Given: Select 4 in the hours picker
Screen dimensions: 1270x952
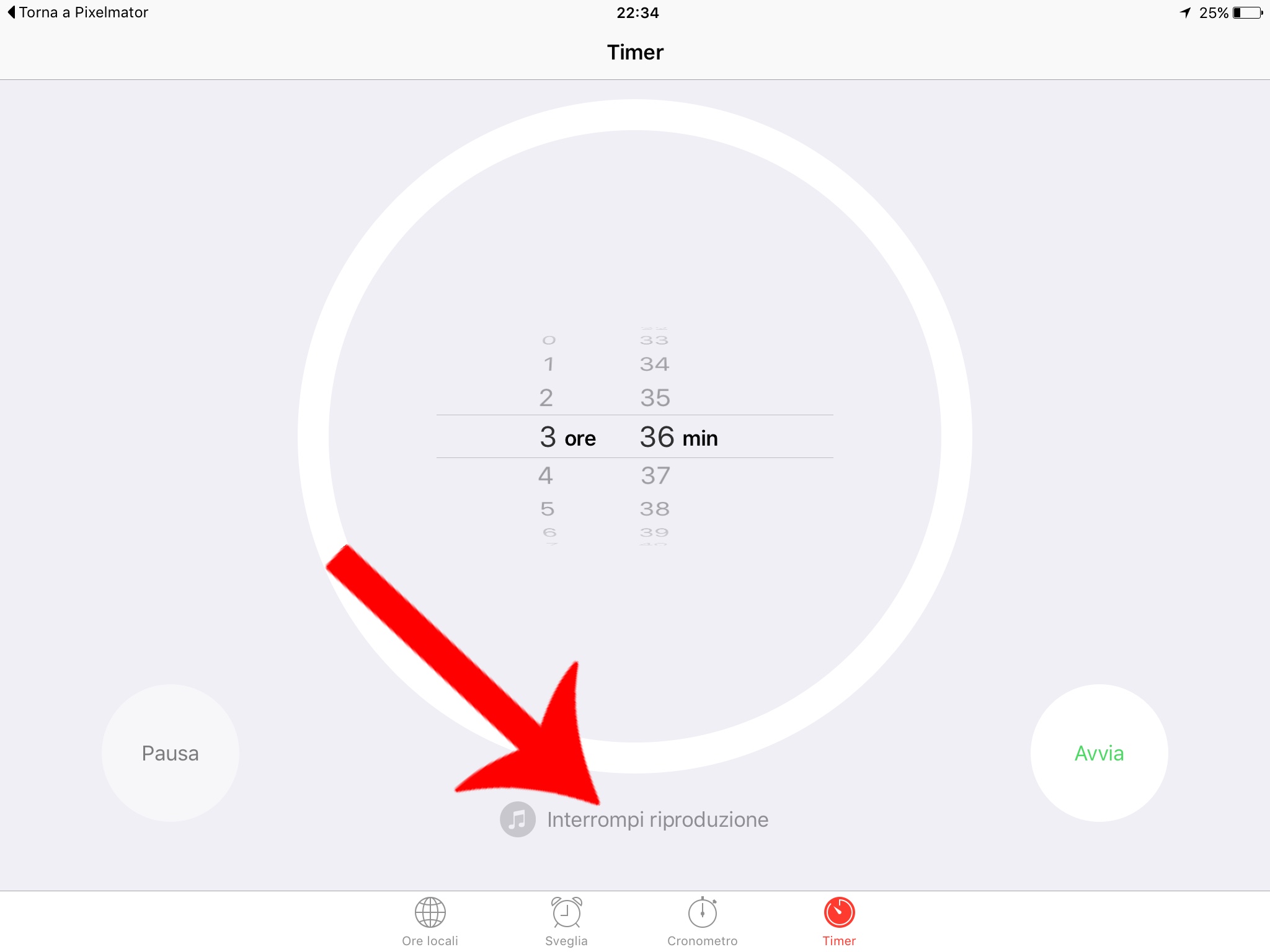Looking at the screenshot, I should pyautogui.click(x=546, y=475).
